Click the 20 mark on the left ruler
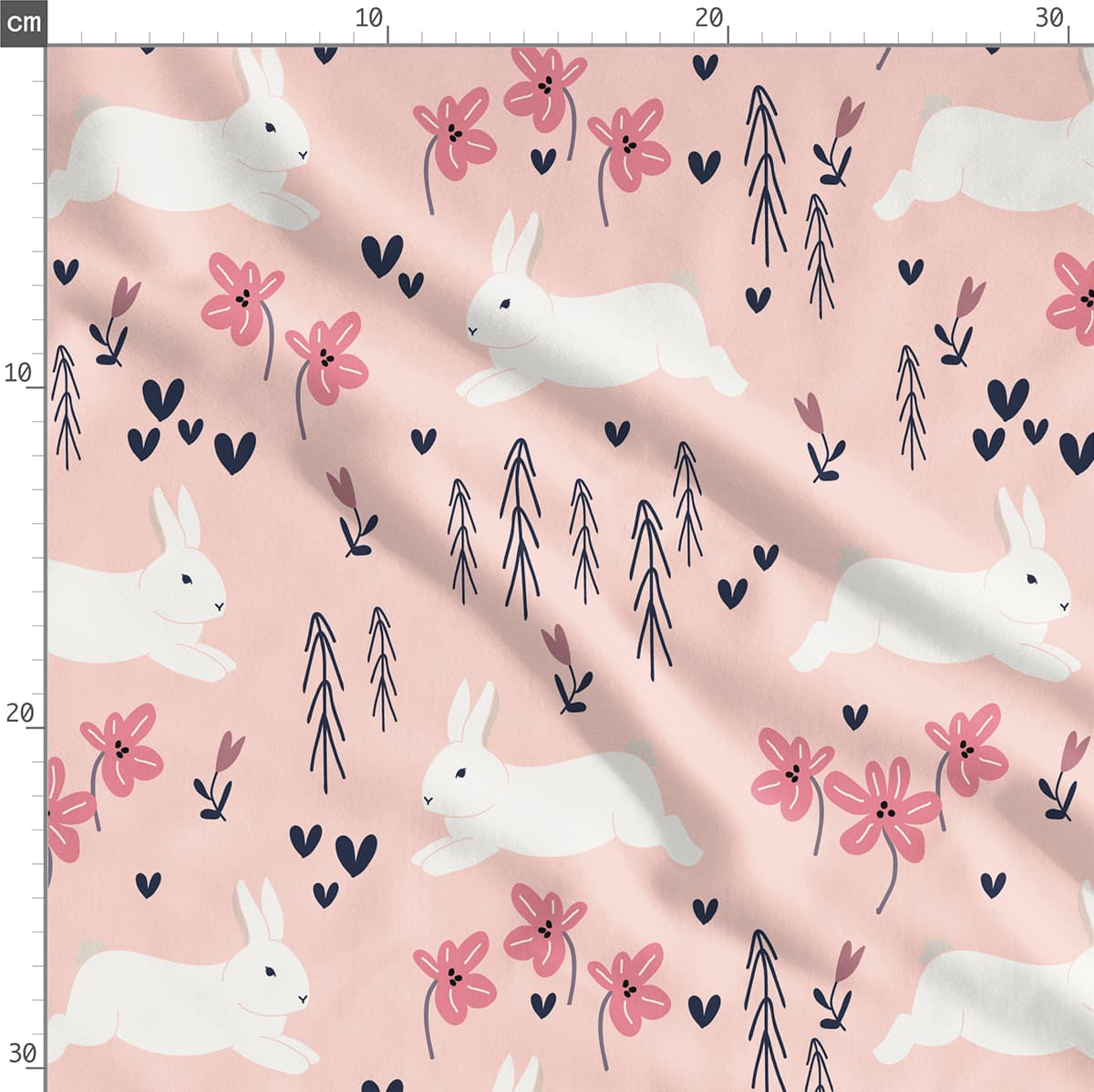This screenshot has width=1094, height=1092. (x=19, y=713)
